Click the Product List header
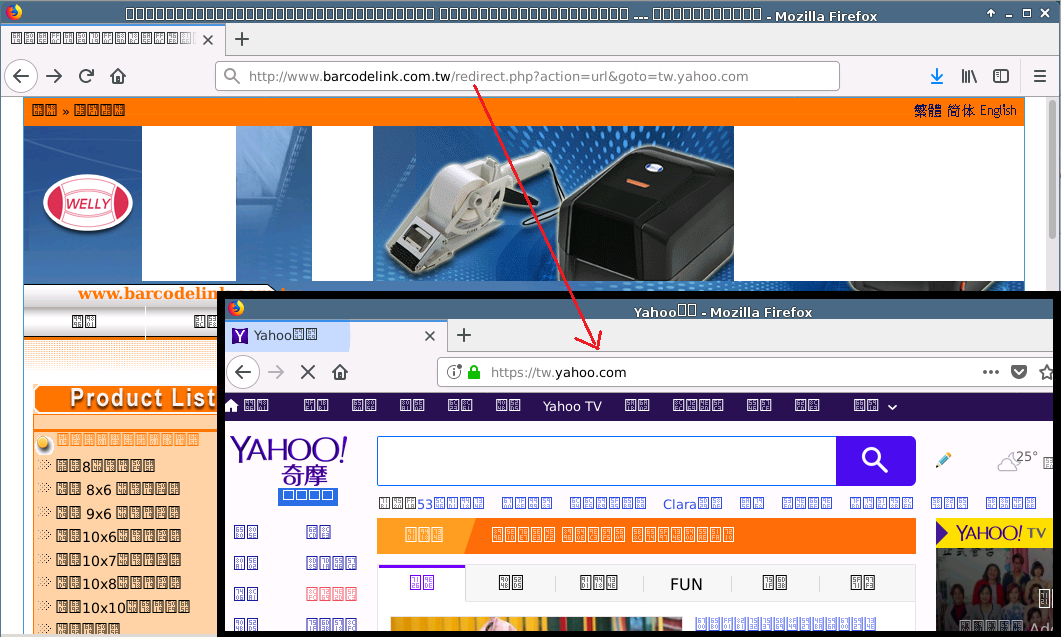This screenshot has height=637, width=1061. click(x=126, y=398)
